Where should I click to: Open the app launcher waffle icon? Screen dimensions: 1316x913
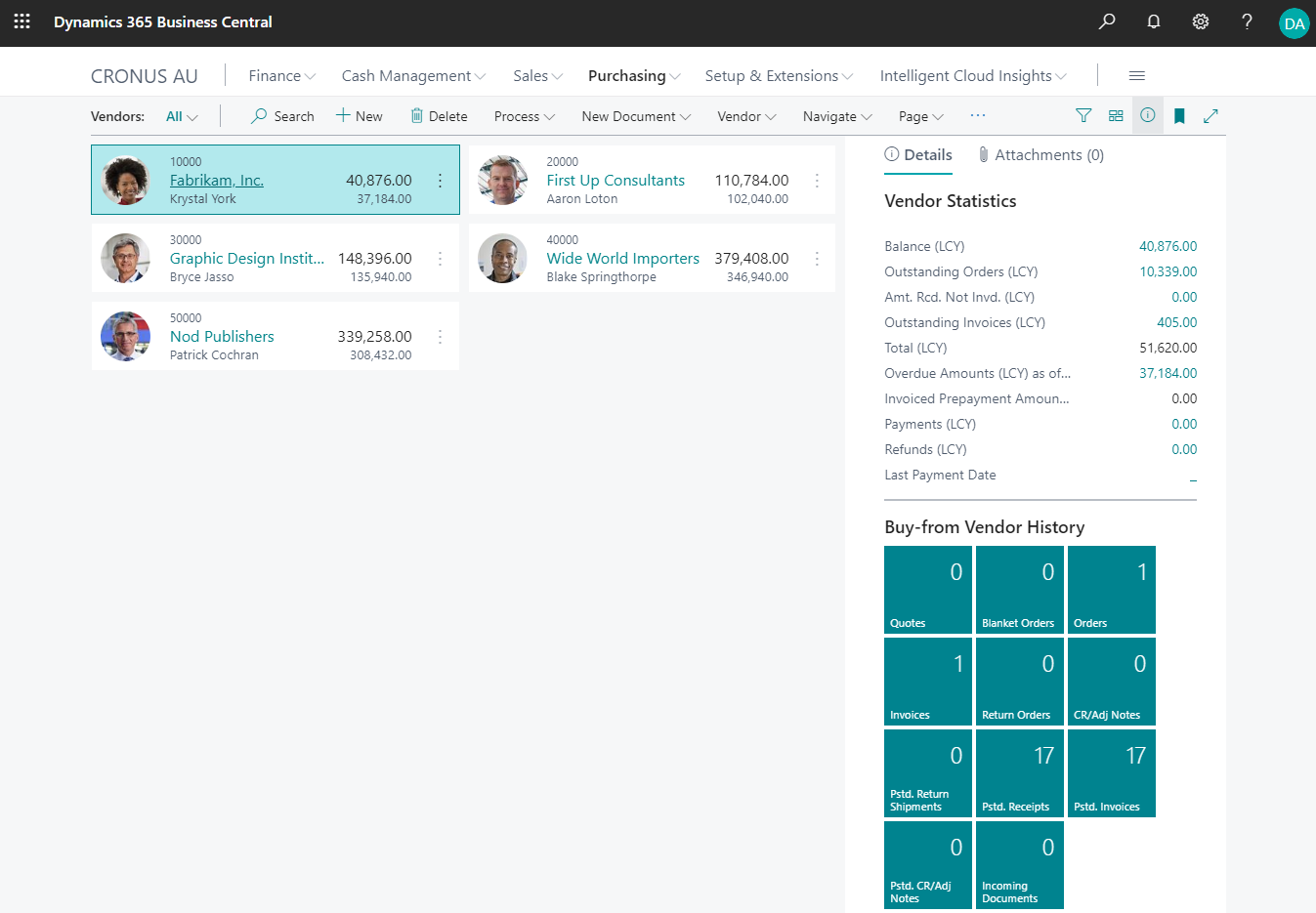[x=21, y=21]
